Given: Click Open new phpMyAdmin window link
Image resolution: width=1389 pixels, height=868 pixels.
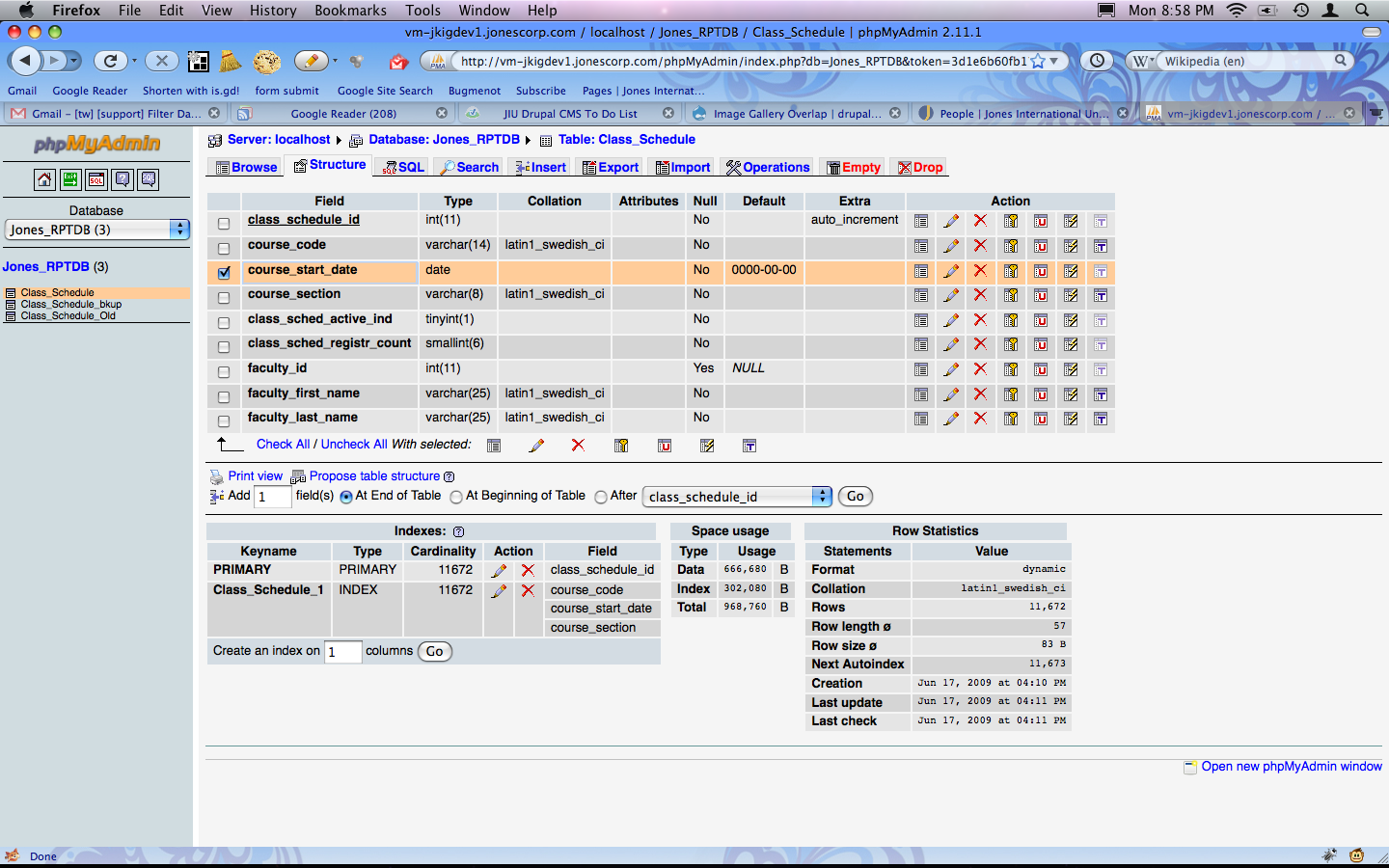Looking at the screenshot, I should click(x=1291, y=767).
